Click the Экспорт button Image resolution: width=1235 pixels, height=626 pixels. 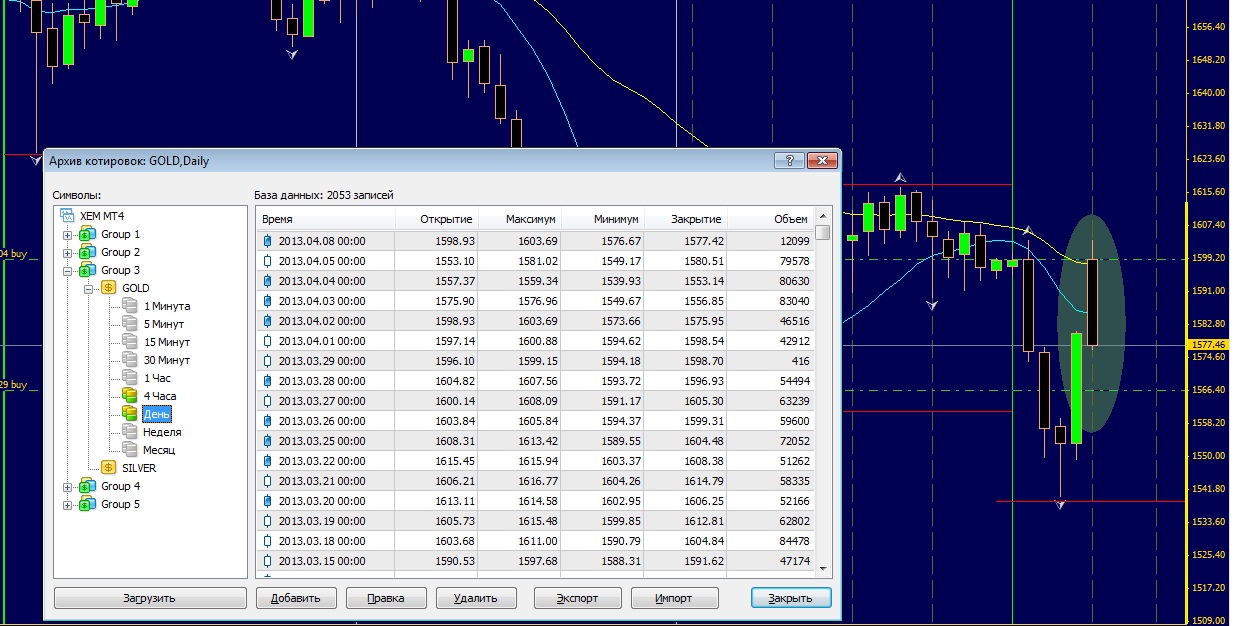tap(578, 598)
